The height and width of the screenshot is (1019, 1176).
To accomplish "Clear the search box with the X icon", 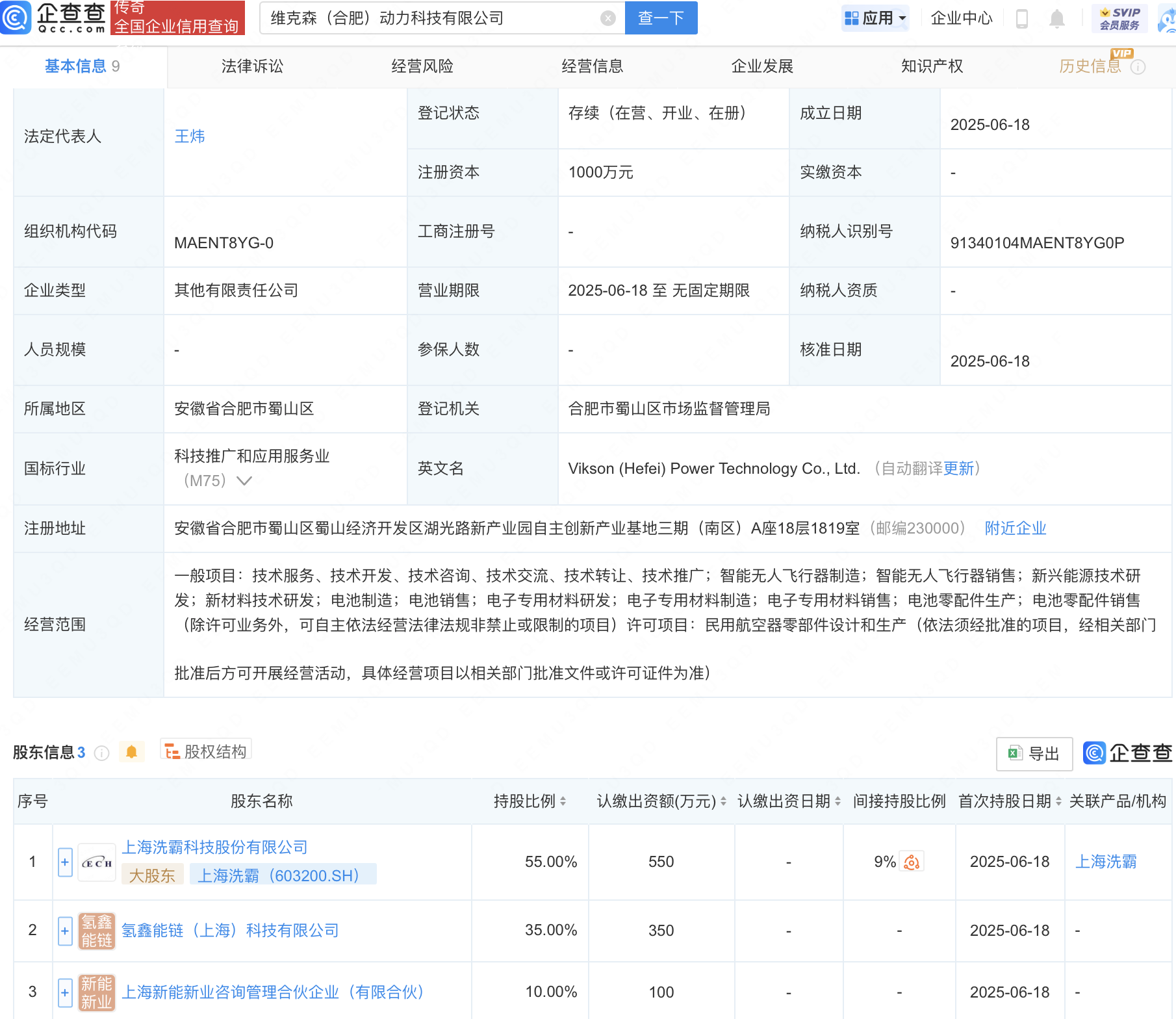I will 607,18.
